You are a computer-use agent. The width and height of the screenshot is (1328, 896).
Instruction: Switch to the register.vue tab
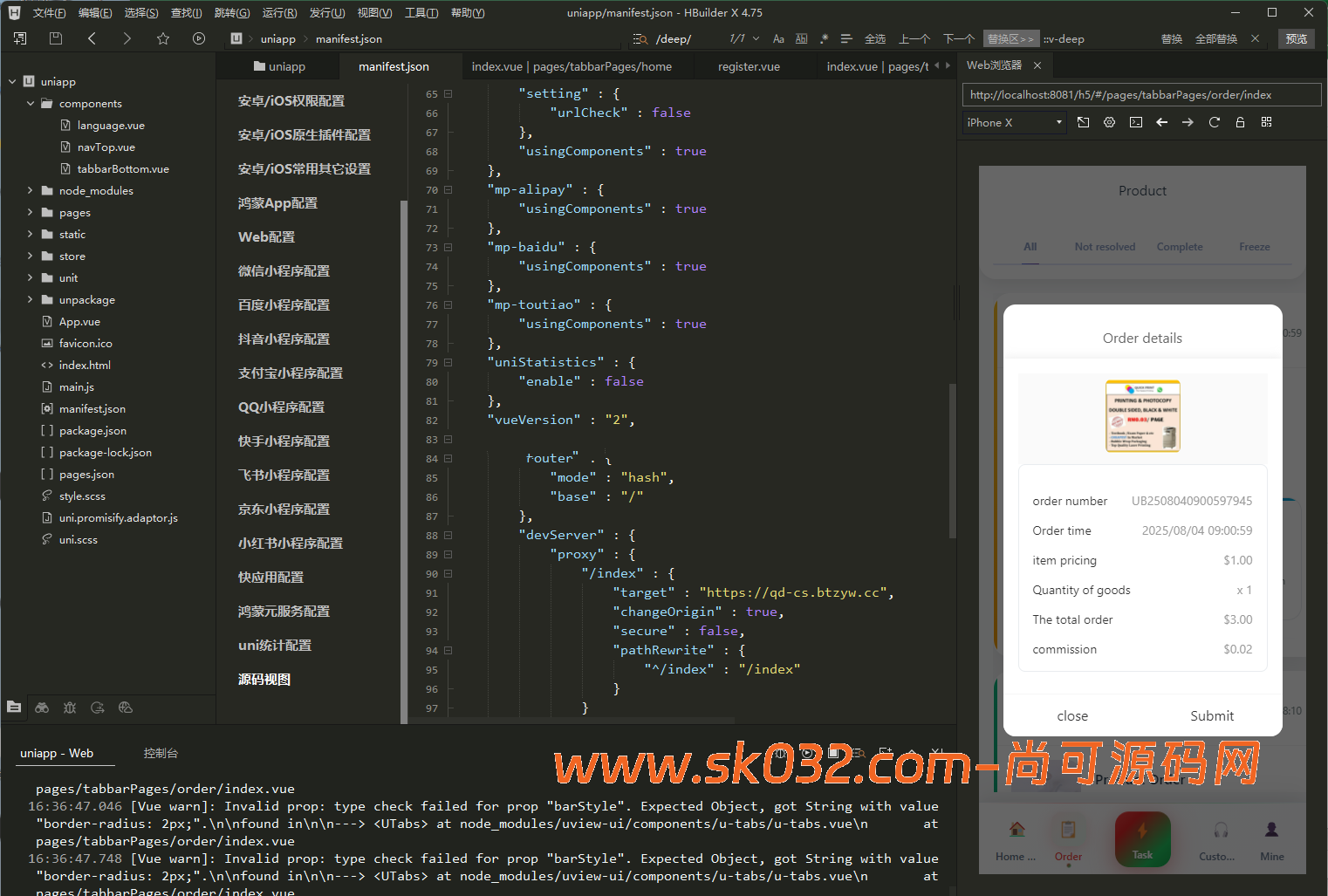pyautogui.click(x=749, y=67)
